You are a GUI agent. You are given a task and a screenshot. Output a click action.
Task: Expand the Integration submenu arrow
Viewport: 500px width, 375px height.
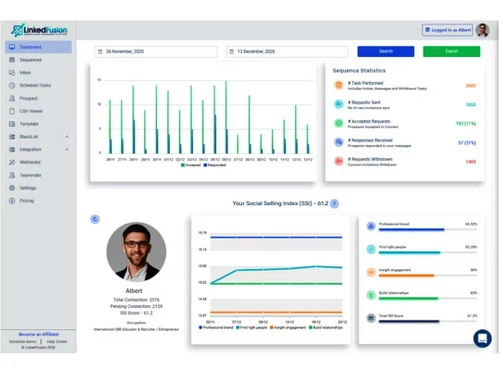coord(67,149)
